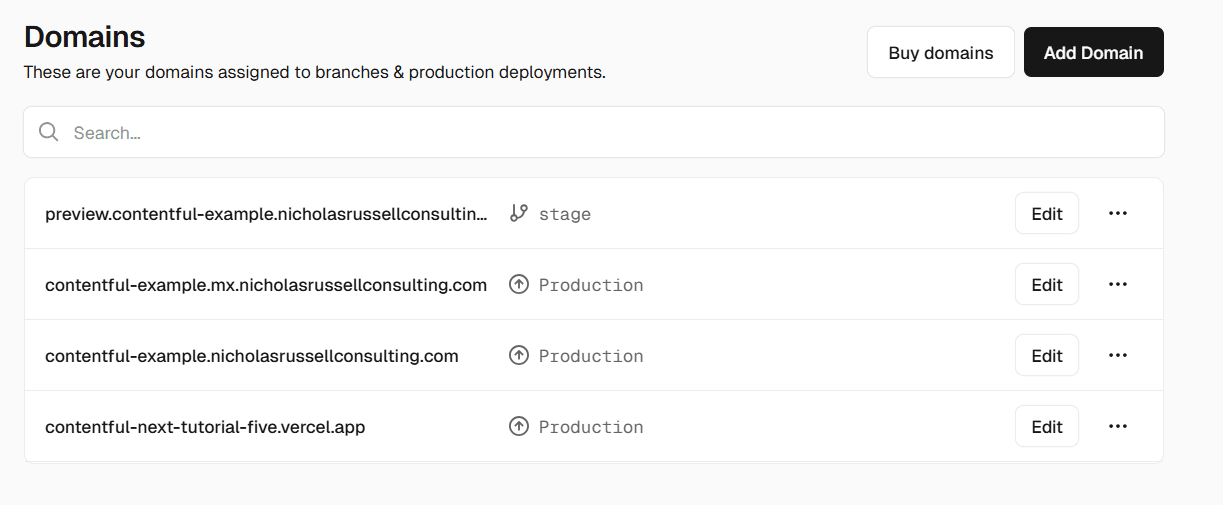
Task: Open three-dot menu for vercel.app domain
Action: 1118,427
